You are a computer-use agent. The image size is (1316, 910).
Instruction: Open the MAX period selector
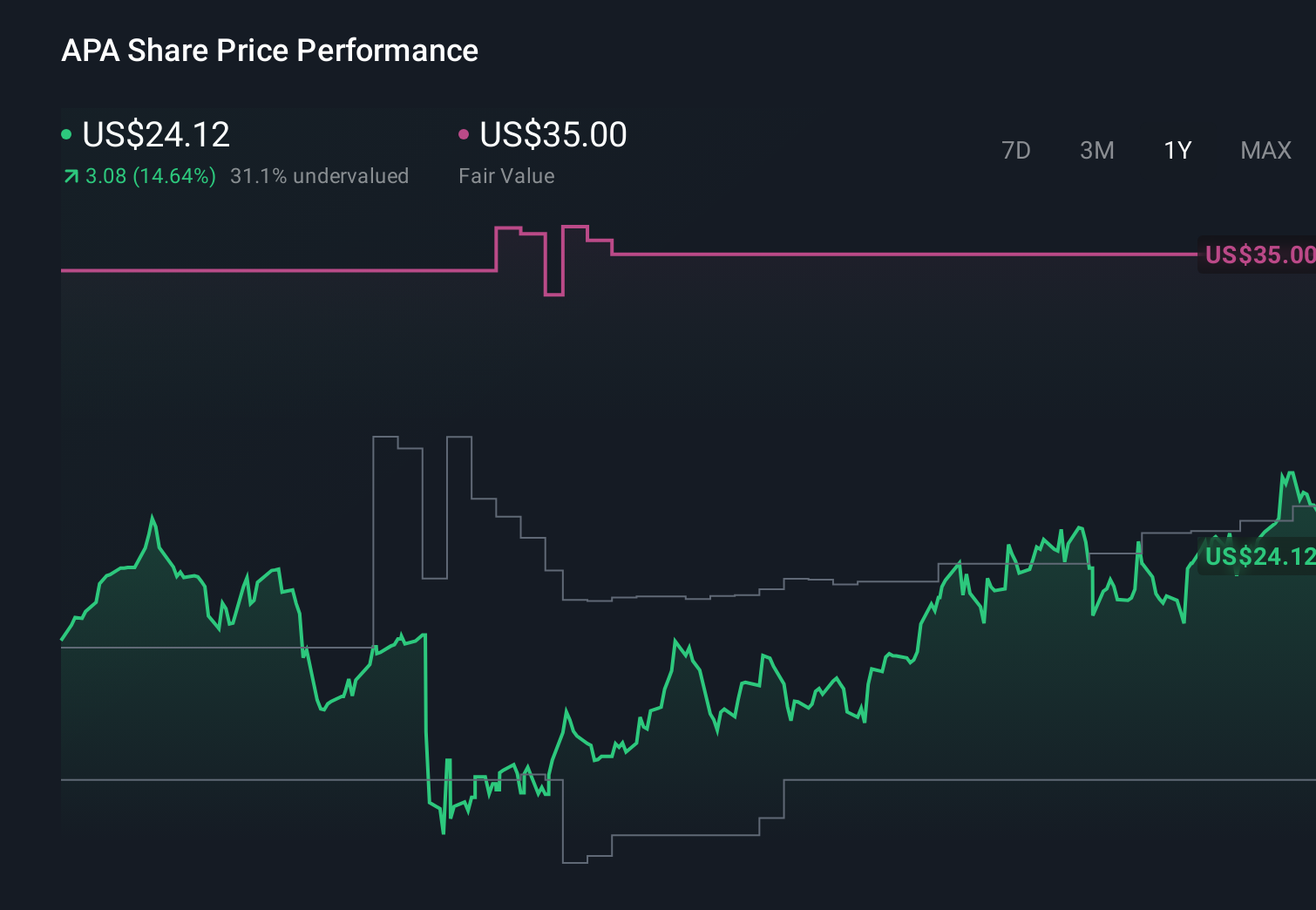(x=1265, y=151)
